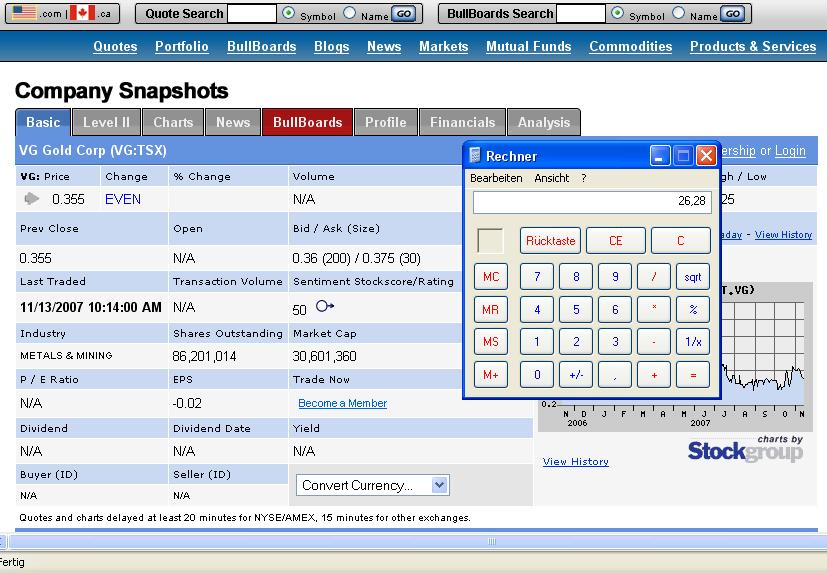The width and height of the screenshot is (827, 573).
Task: Click the plus button in calculator
Action: pyautogui.click(x=654, y=375)
